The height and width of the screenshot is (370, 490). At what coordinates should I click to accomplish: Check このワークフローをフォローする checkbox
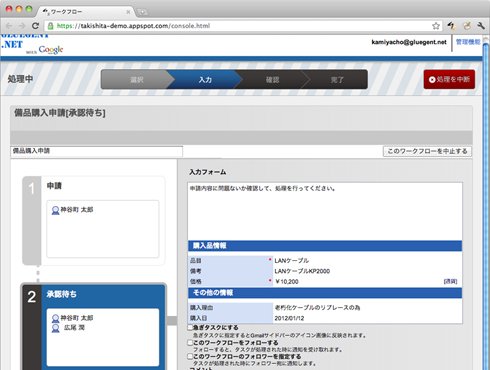[190, 342]
